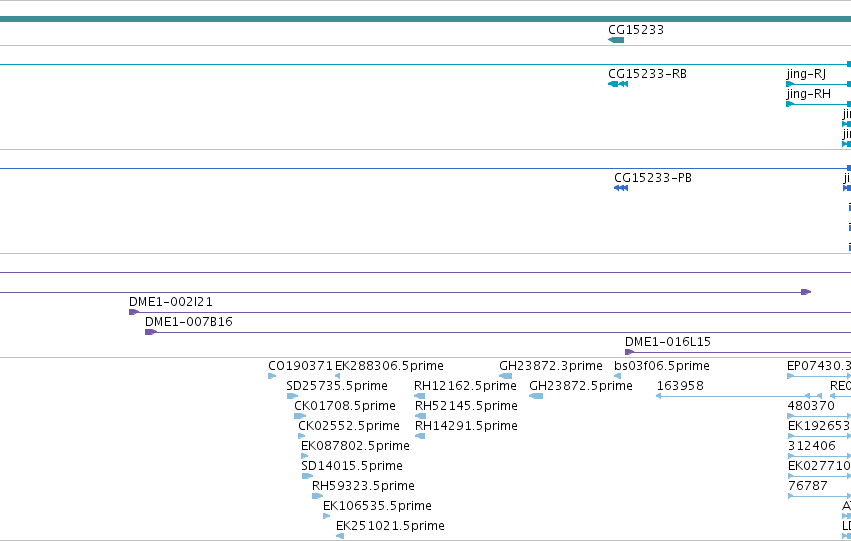The height and width of the screenshot is (541, 851).
Task: Select the CG15233-RB transcript glyph
Action: coord(618,84)
